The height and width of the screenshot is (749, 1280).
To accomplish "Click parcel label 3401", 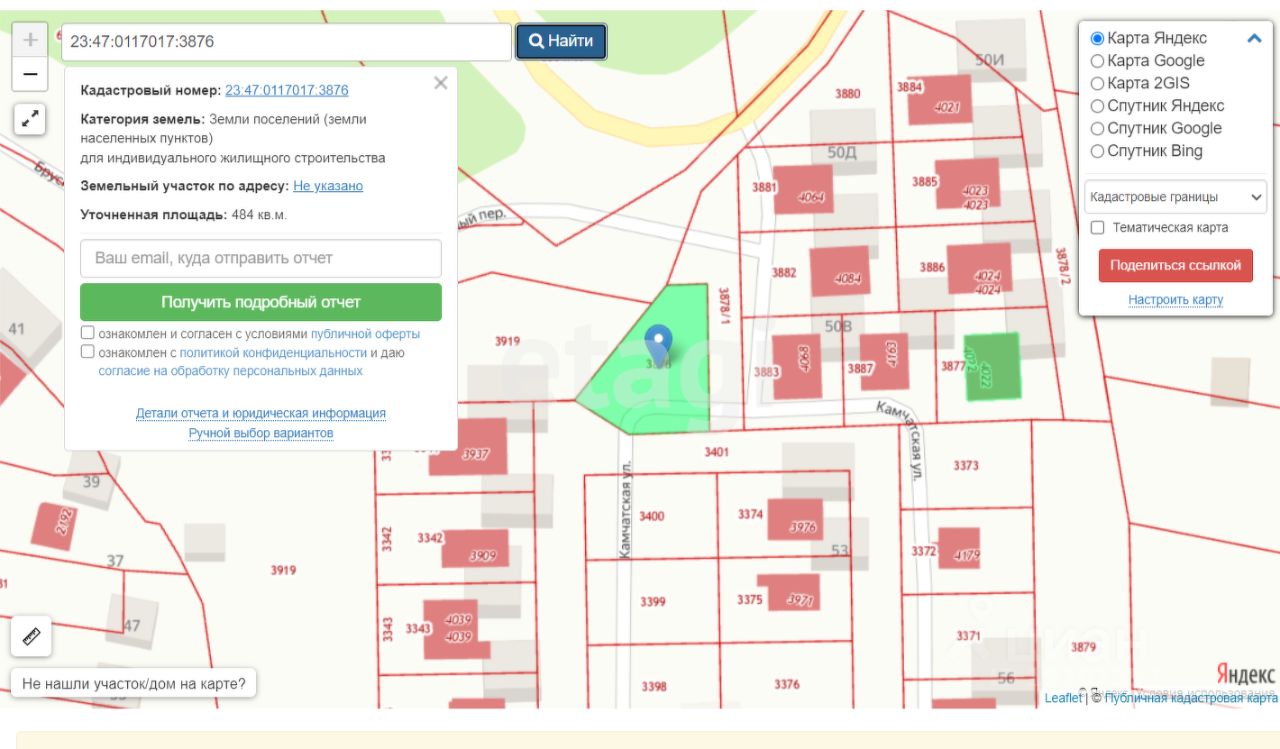I will point(716,452).
